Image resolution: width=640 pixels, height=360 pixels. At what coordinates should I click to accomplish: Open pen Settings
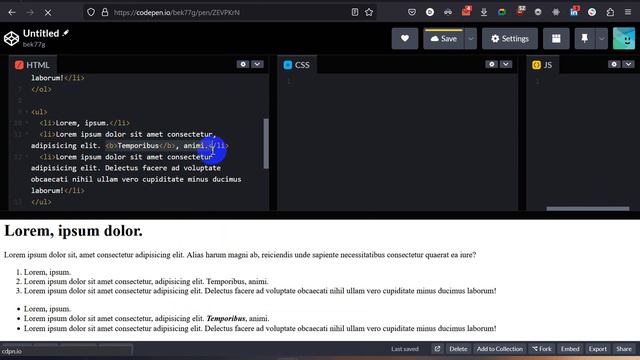[510, 38]
